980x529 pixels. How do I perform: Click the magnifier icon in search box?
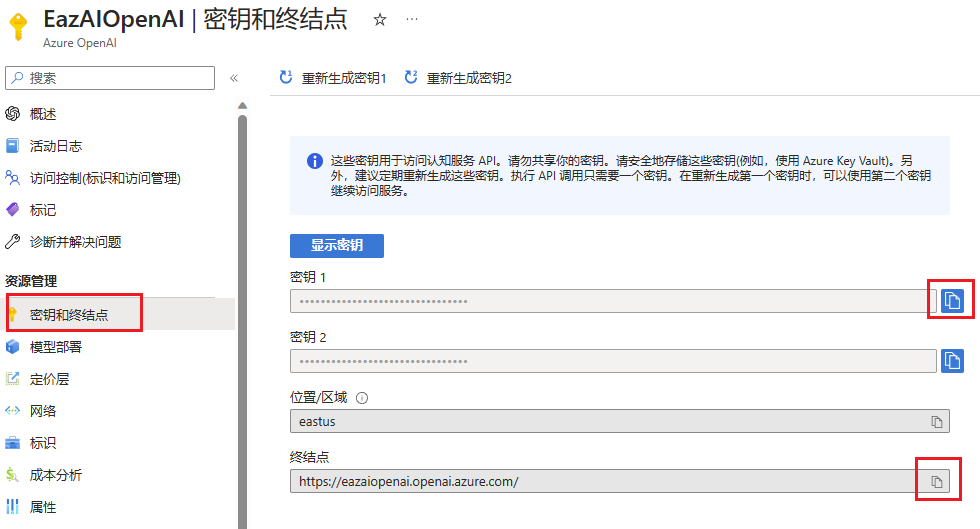(x=18, y=78)
